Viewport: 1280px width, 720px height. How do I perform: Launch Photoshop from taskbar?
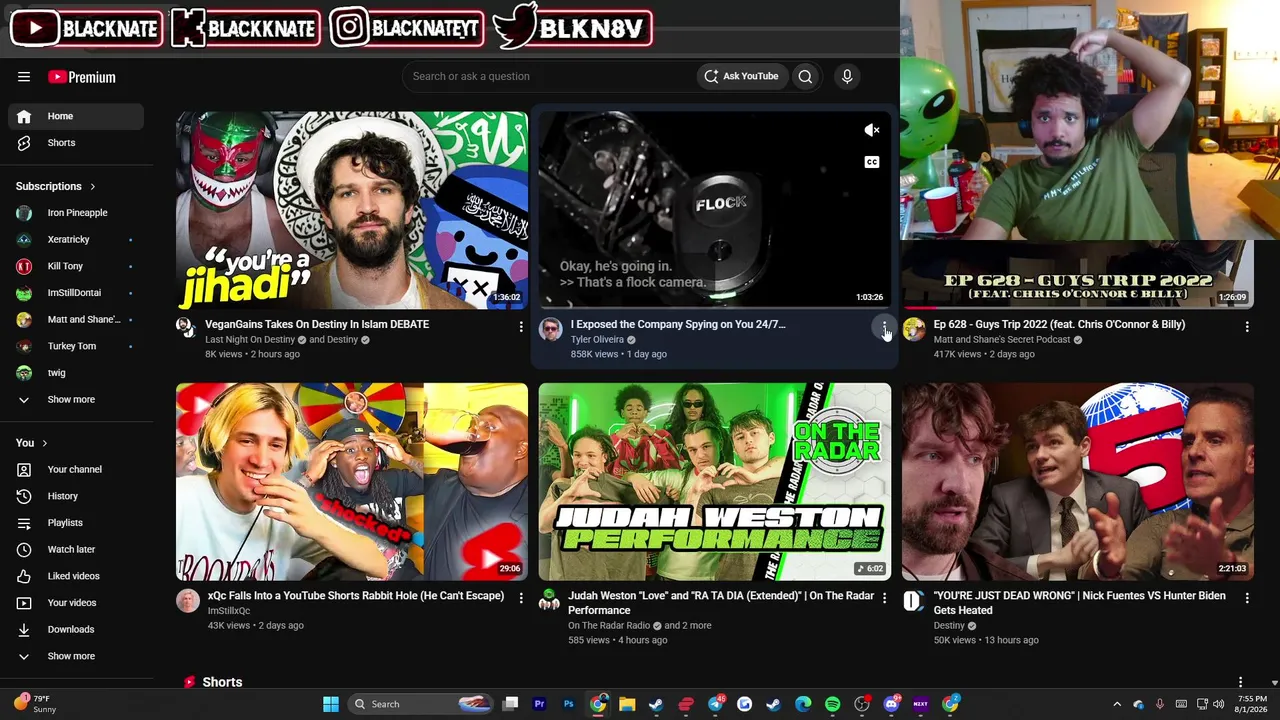(x=569, y=704)
